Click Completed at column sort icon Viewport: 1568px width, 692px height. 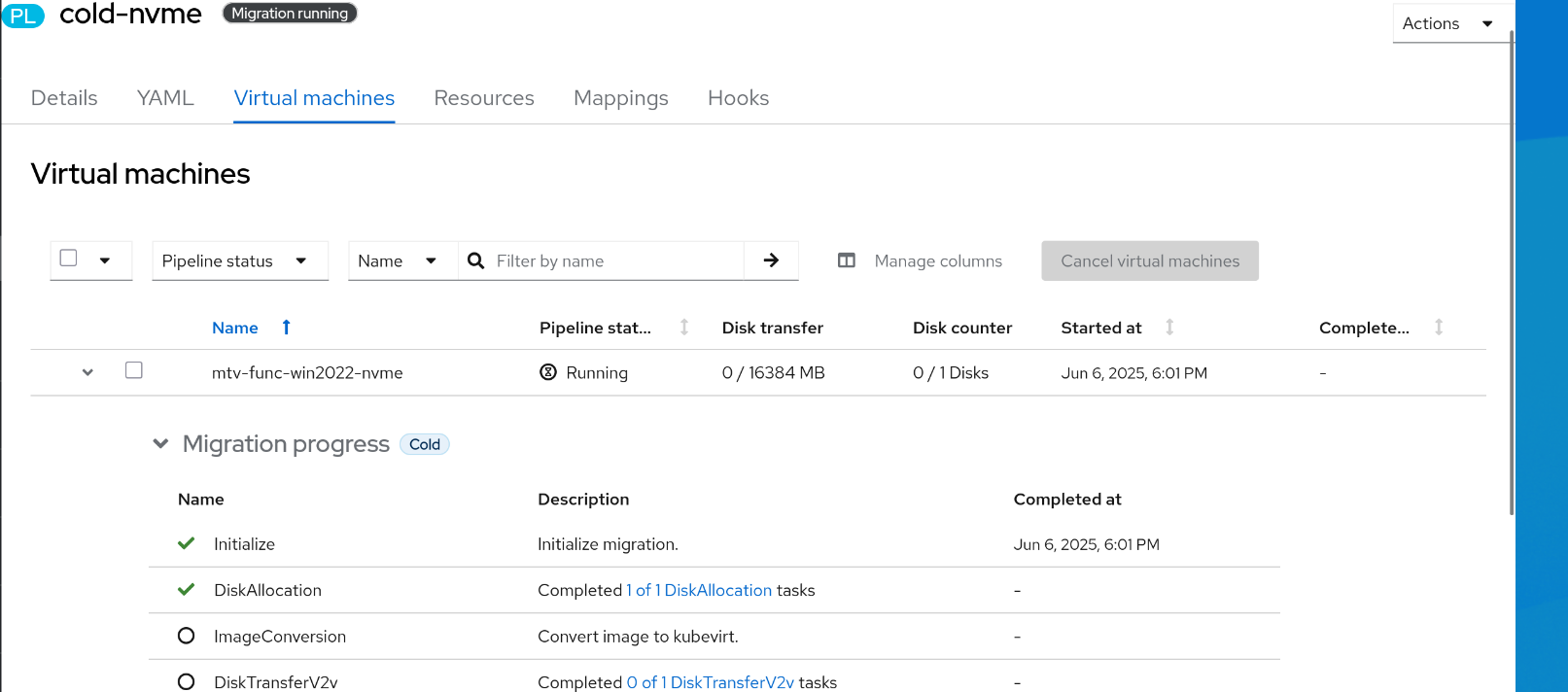click(1439, 328)
